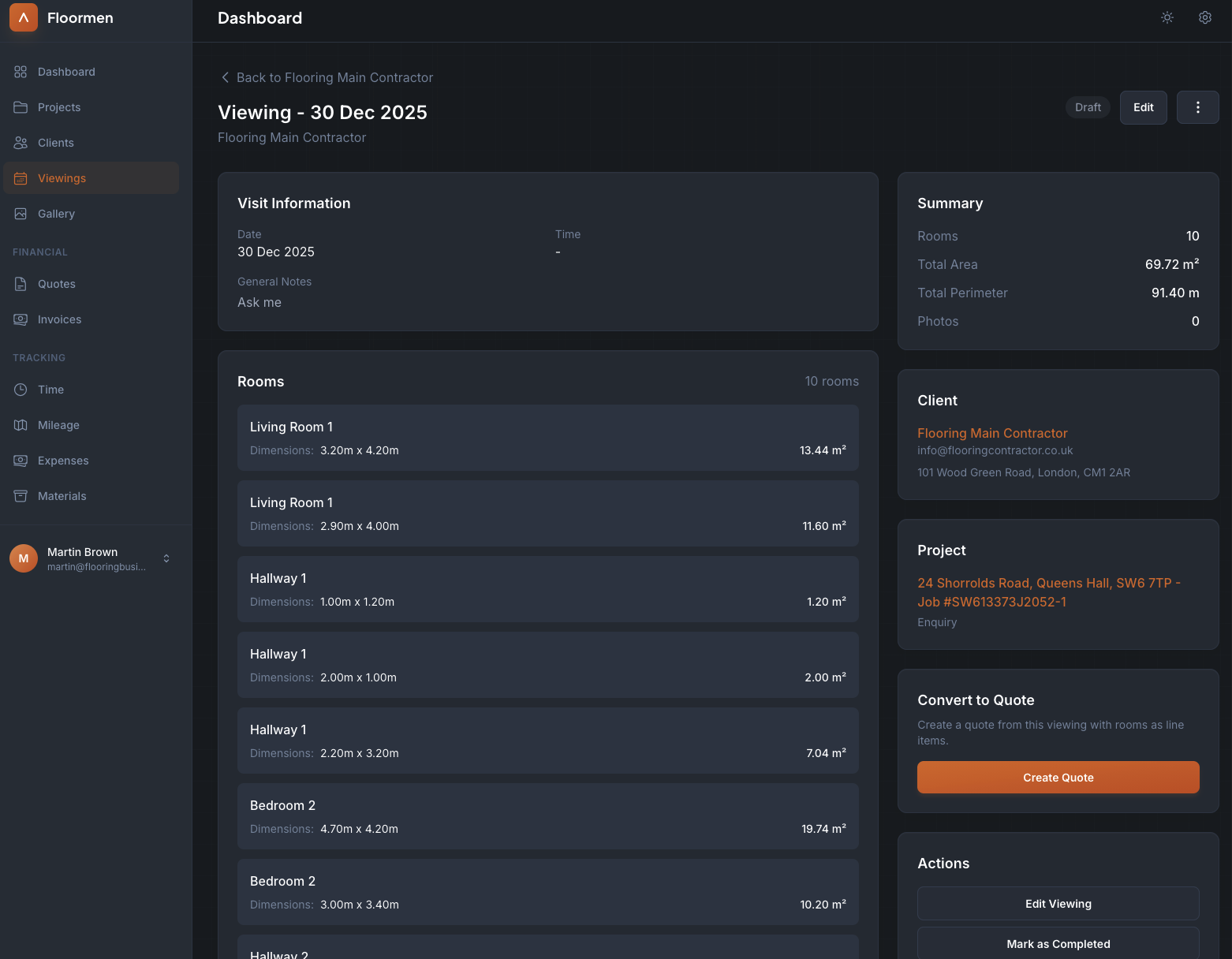1232x959 pixels.
Task: Open the three-dot overflow menu beside Edit
Action: pyautogui.click(x=1197, y=106)
